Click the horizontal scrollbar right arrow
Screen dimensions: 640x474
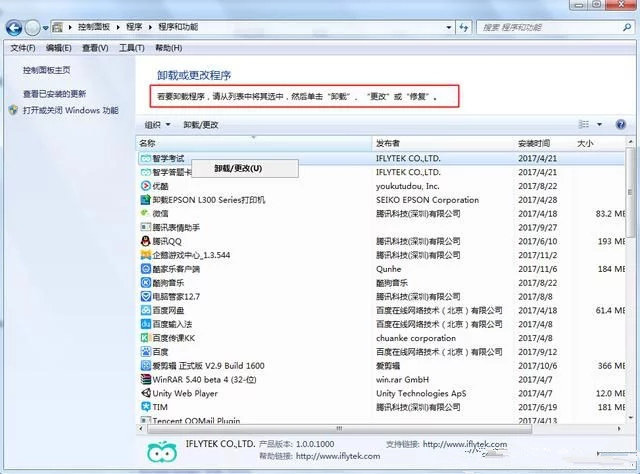click(x=619, y=429)
